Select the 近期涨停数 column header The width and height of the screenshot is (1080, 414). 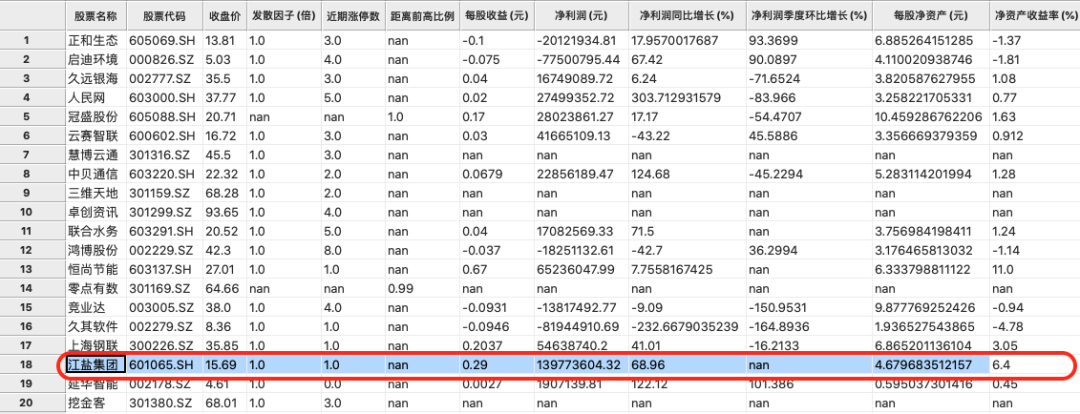point(353,14)
